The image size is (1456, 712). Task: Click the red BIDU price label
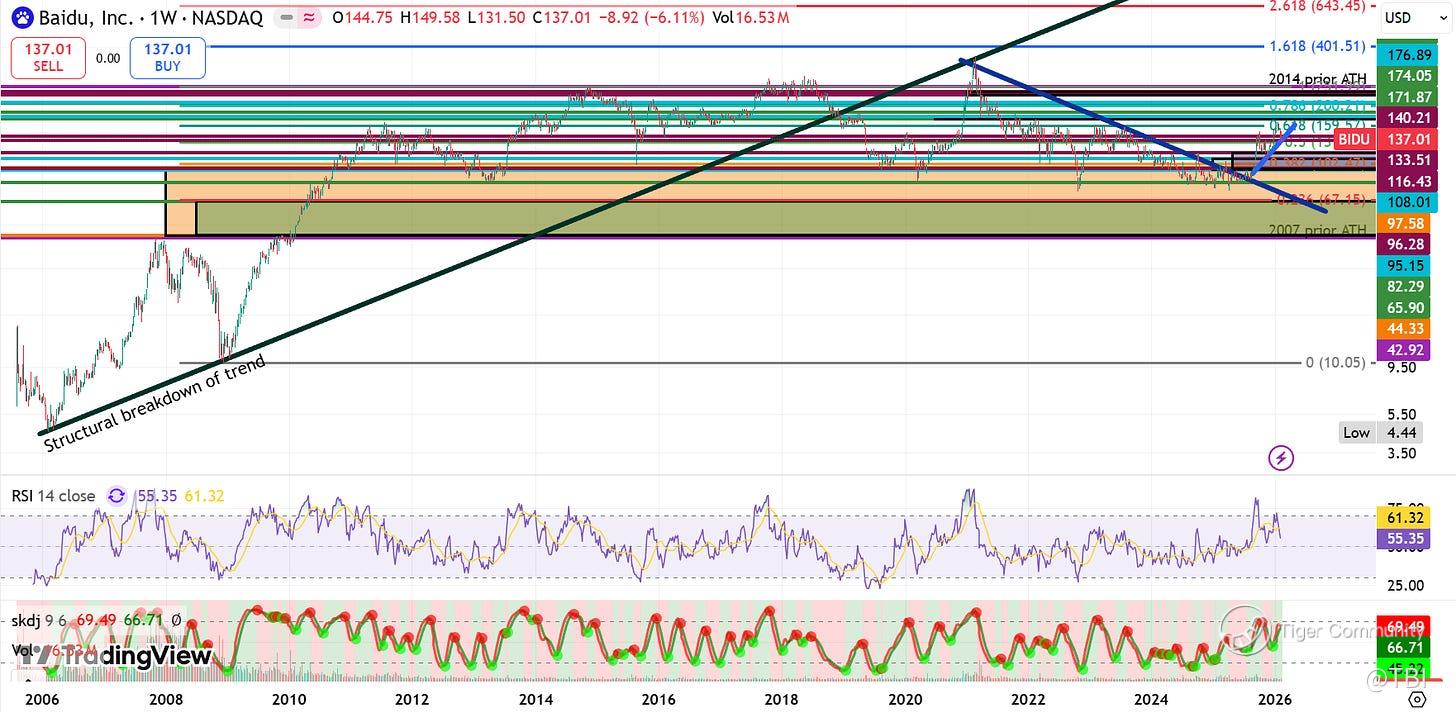point(1352,139)
